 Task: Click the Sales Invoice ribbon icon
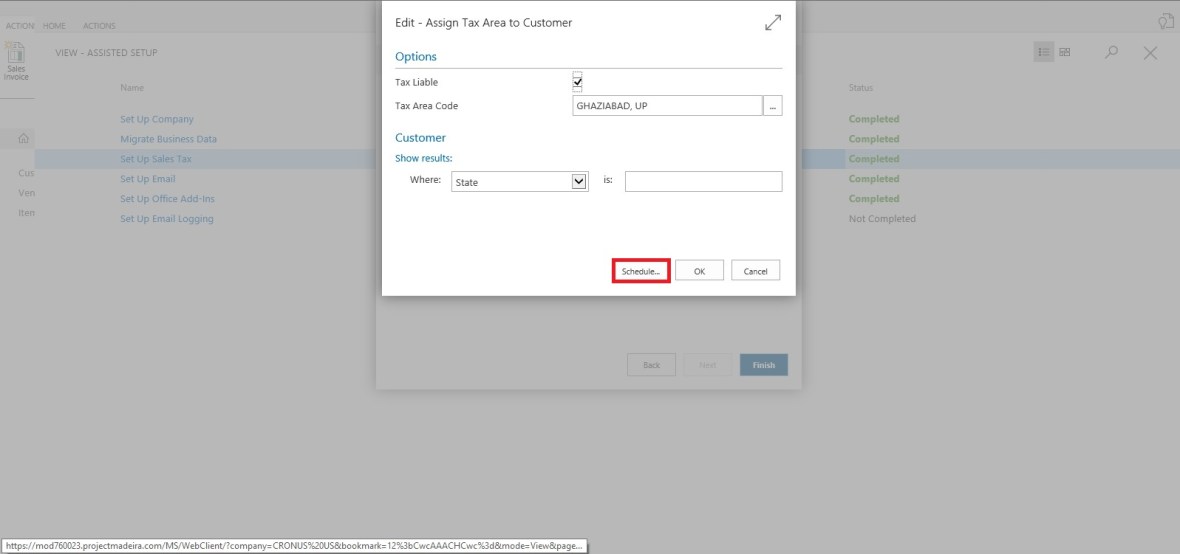[x=16, y=67]
